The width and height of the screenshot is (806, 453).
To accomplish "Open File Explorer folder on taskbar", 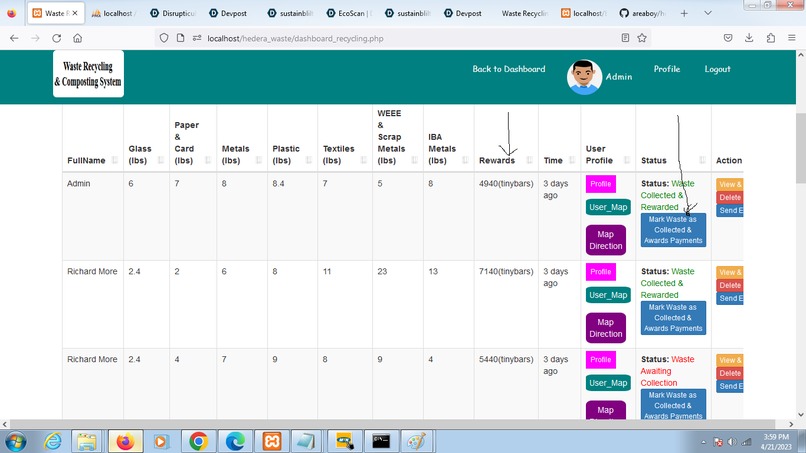I will tap(87, 441).
